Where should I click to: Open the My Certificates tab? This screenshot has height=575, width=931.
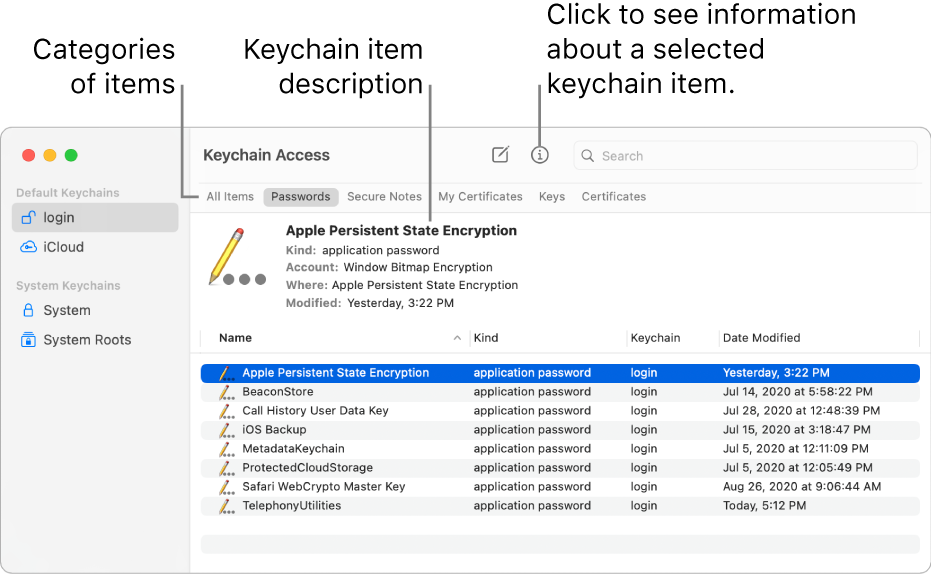pos(480,197)
